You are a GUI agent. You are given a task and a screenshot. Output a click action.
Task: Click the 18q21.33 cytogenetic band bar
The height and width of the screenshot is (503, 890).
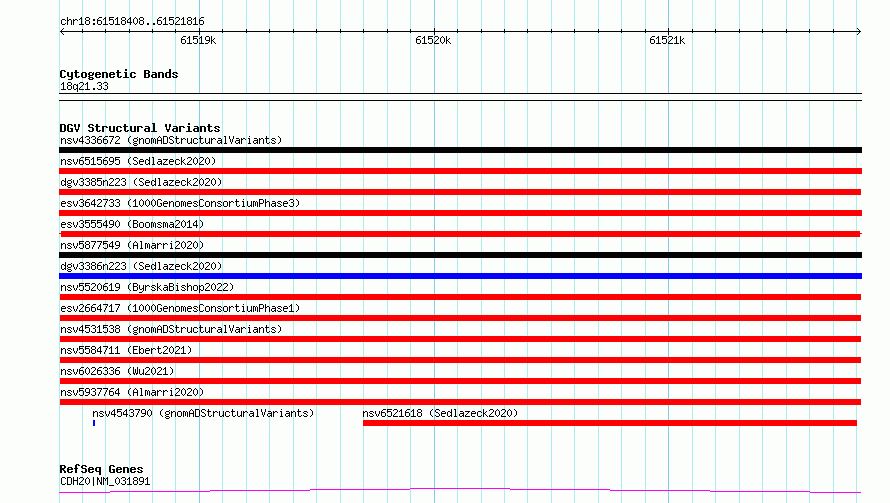pyautogui.click(x=460, y=97)
